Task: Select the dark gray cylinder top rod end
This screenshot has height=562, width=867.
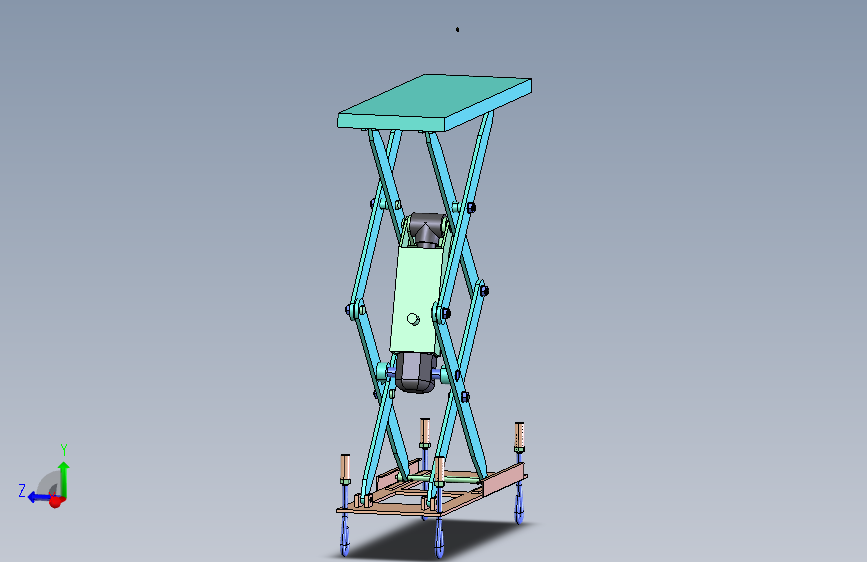Action: (427, 229)
